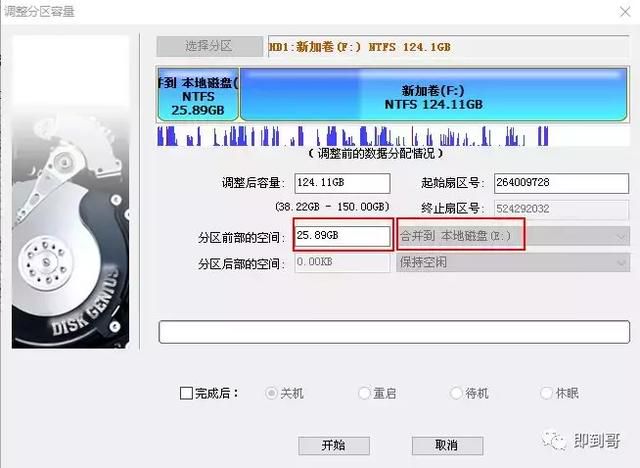Screen dimensions: 640x468
Task: Select the 待机 radio button
Action: point(456,393)
